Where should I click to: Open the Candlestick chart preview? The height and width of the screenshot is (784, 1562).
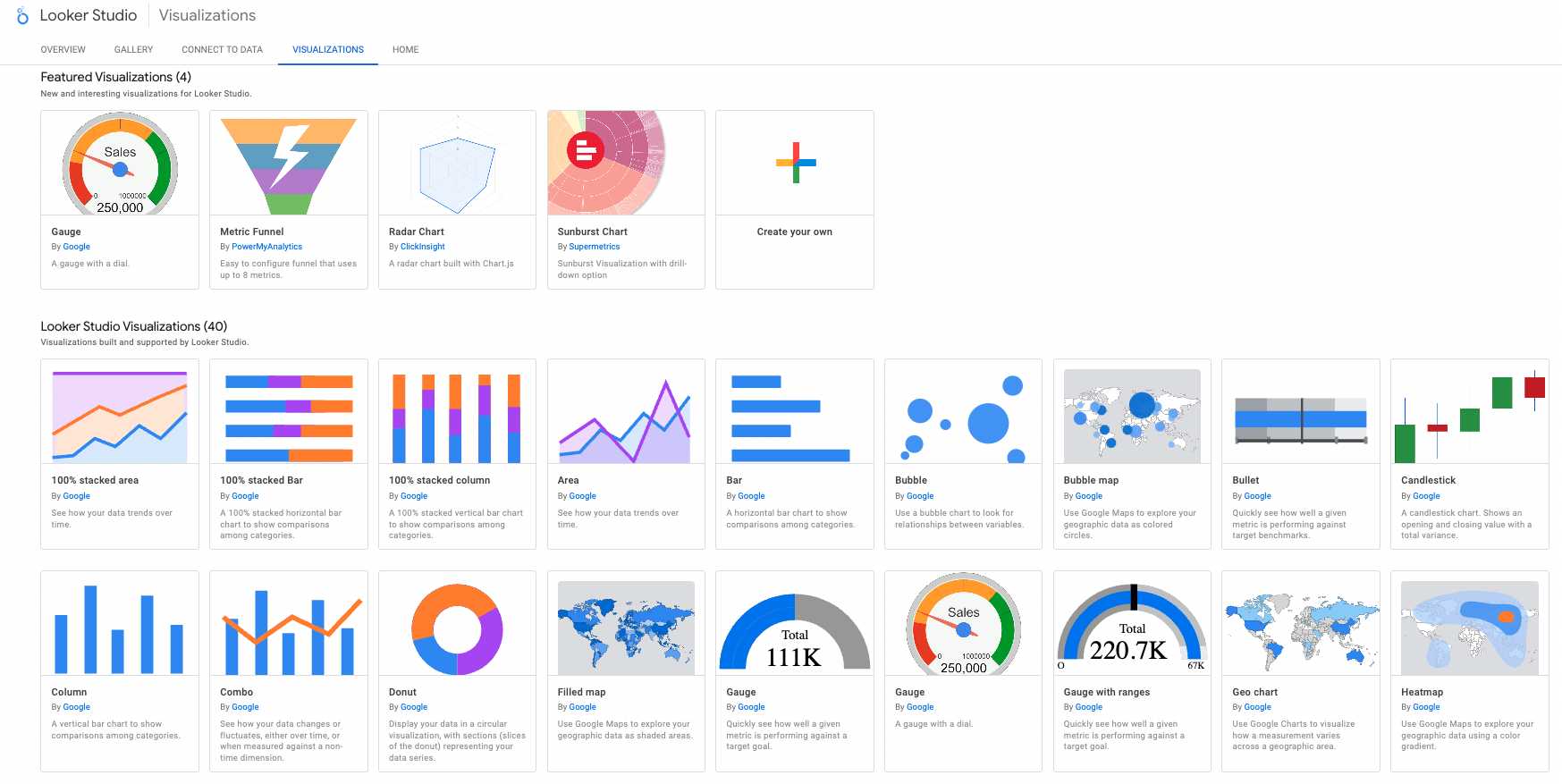pos(1470,411)
